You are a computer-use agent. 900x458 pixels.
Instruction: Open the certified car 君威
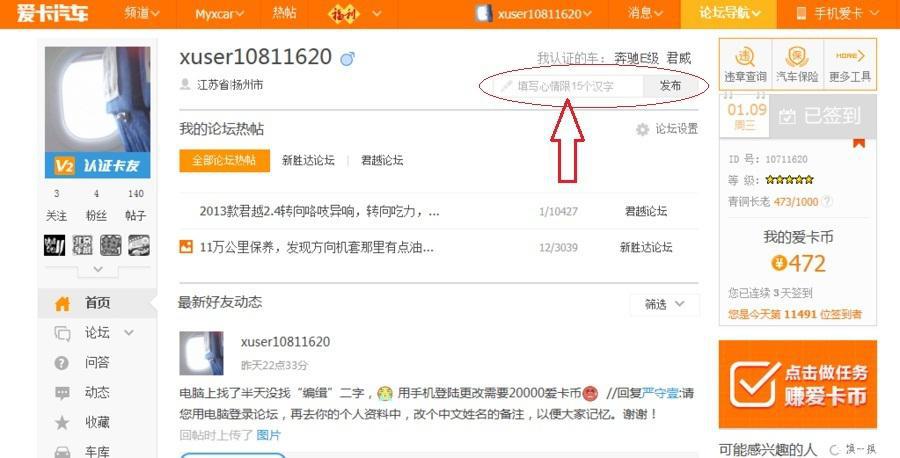679,58
